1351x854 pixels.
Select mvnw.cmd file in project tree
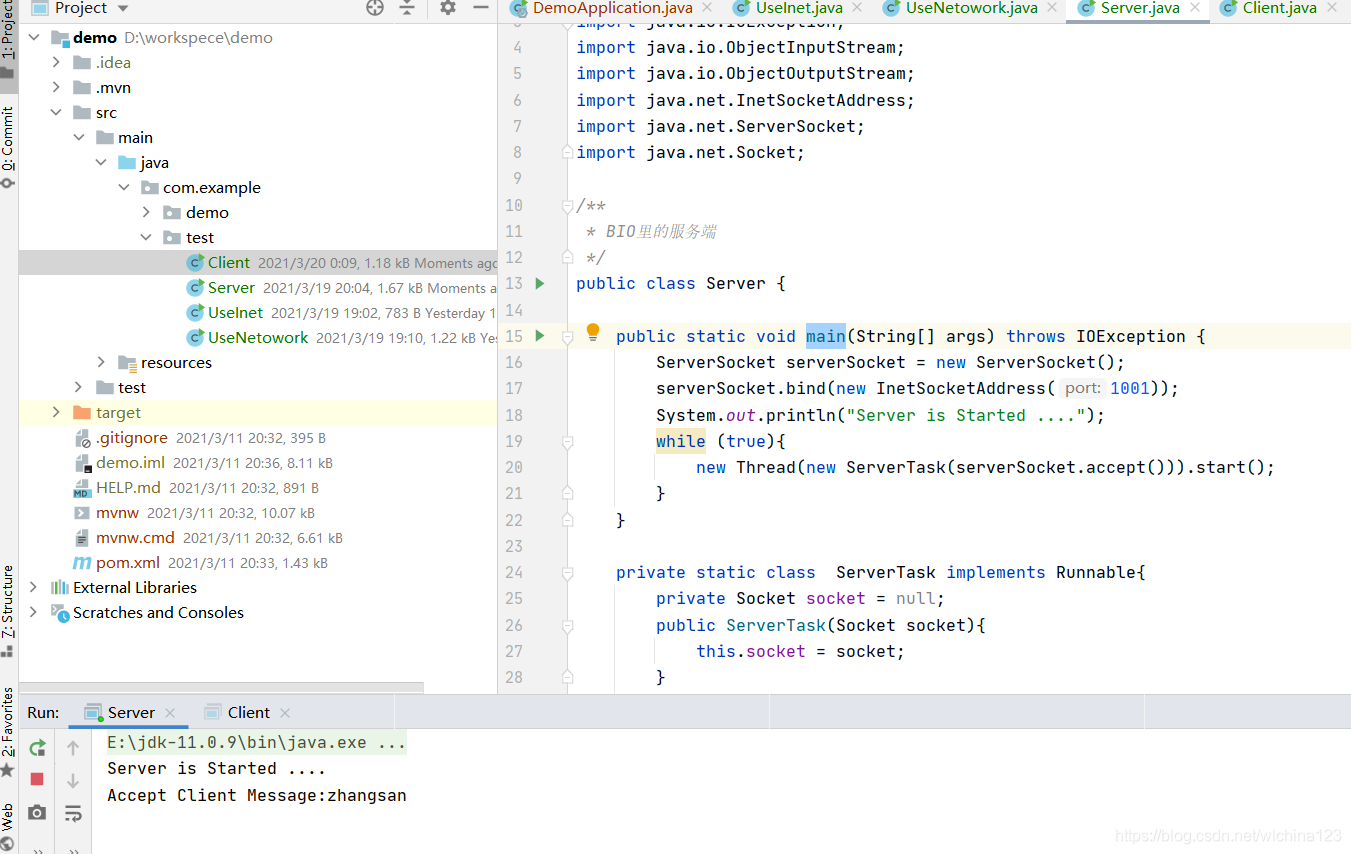[135, 537]
